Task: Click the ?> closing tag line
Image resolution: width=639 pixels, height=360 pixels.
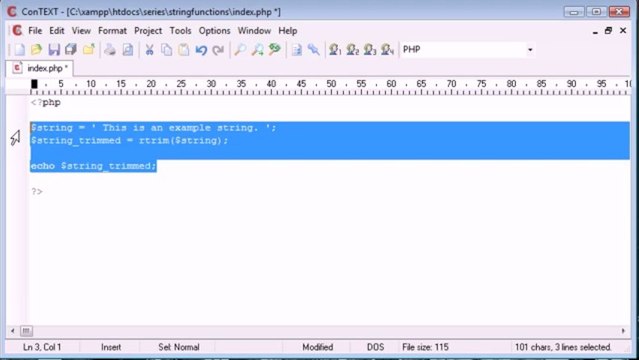Action: pos(37,191)
